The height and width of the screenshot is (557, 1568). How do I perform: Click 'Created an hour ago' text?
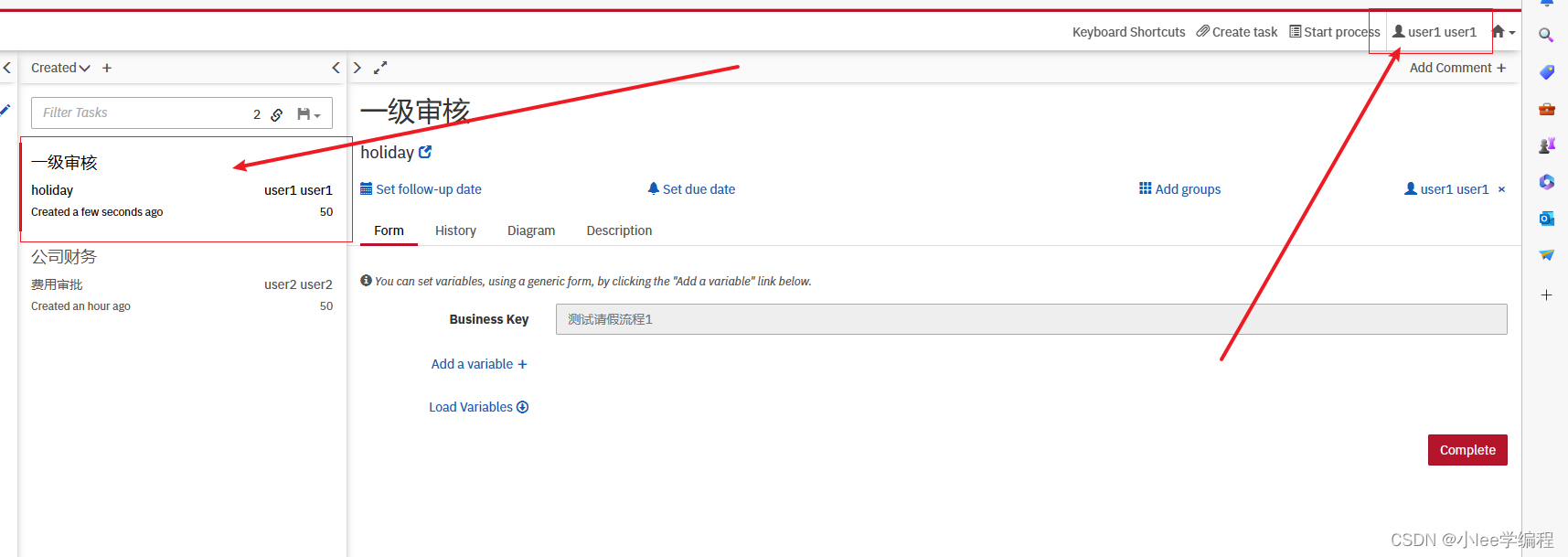(80, 306)
